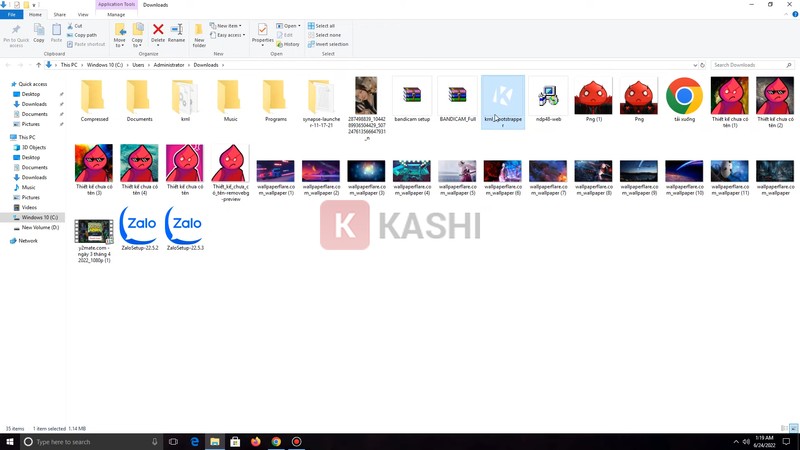Open the BANDICAM_Full archive file
800x450 pixels.
click(457, 96)
